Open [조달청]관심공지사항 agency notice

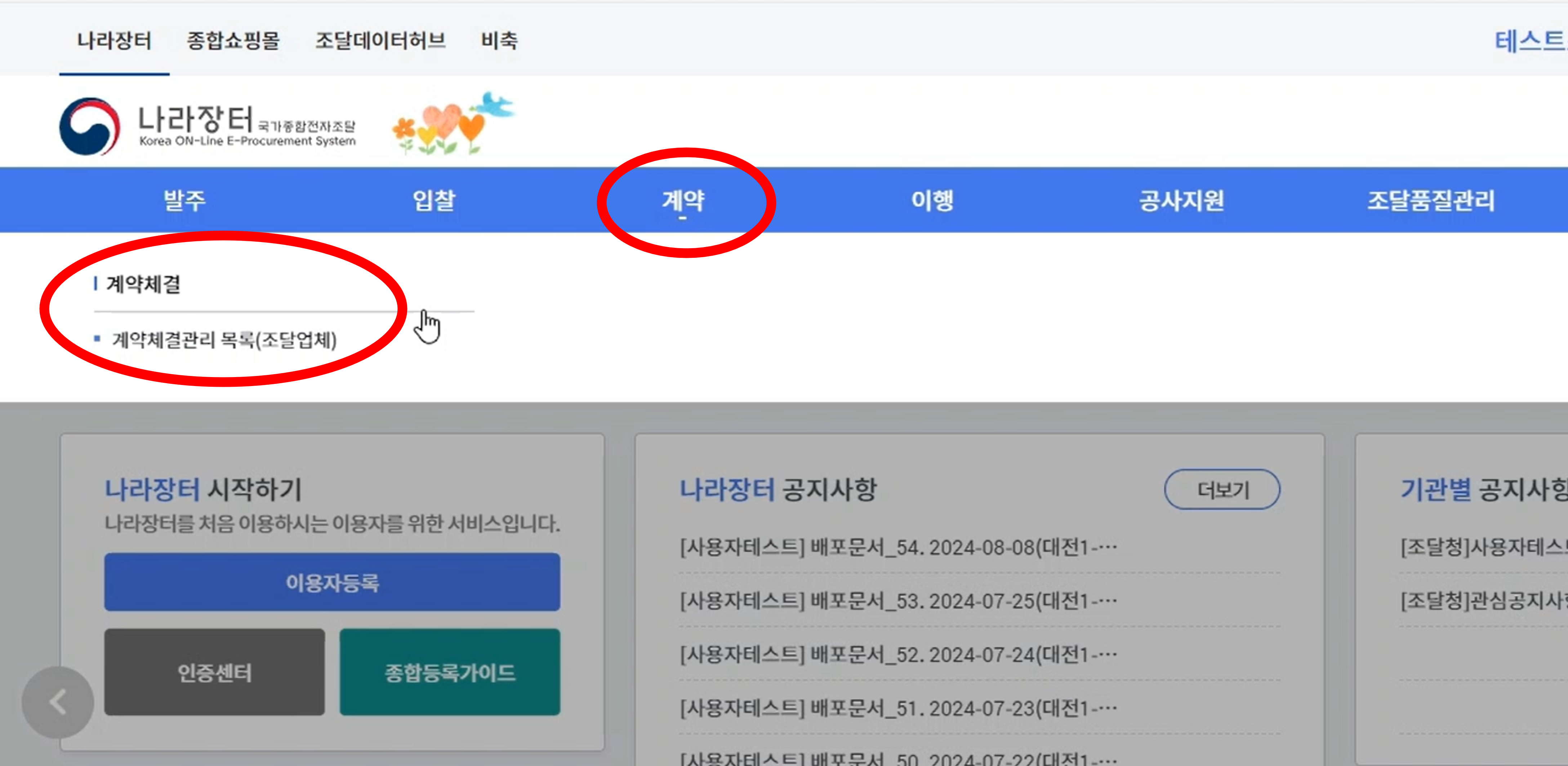point(1484,601)
